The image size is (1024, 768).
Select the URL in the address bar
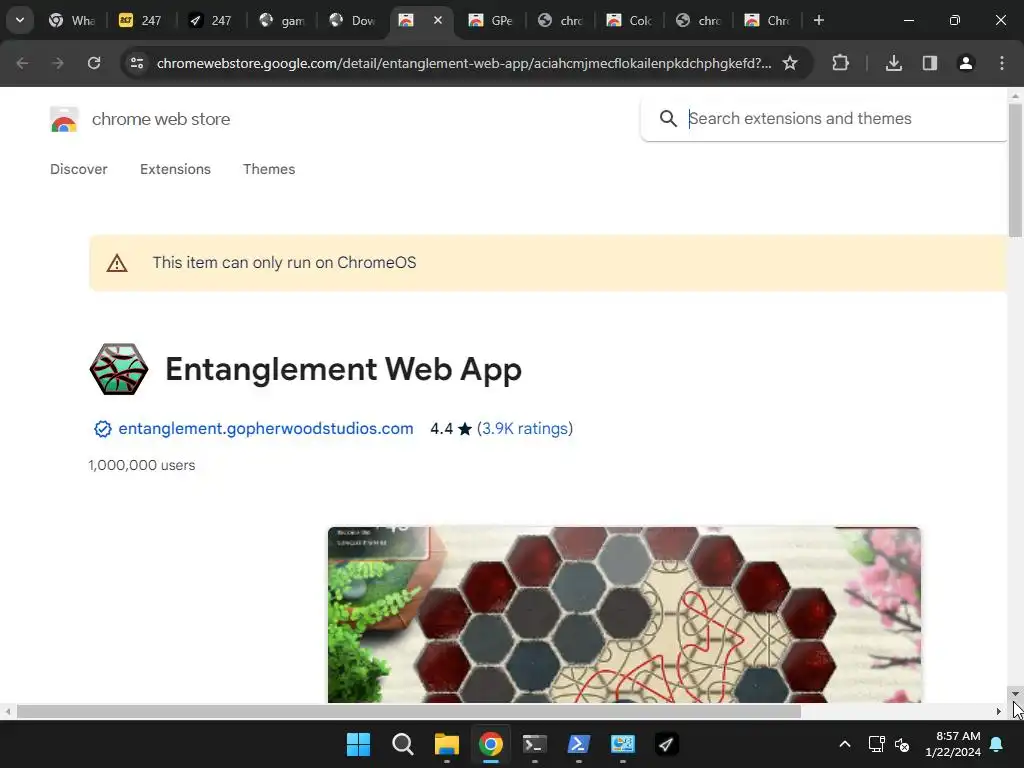click(464, 63)
